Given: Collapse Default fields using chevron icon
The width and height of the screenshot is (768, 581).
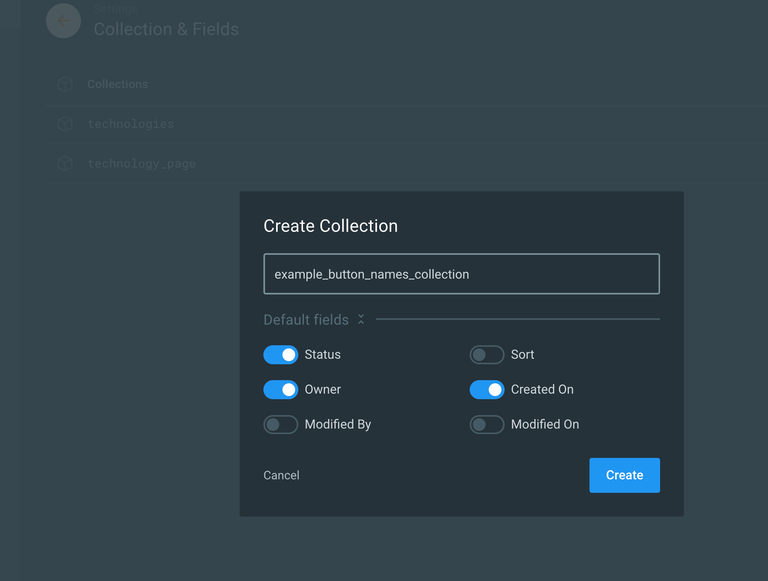Looking at the screenshot, I should [361, 320].
